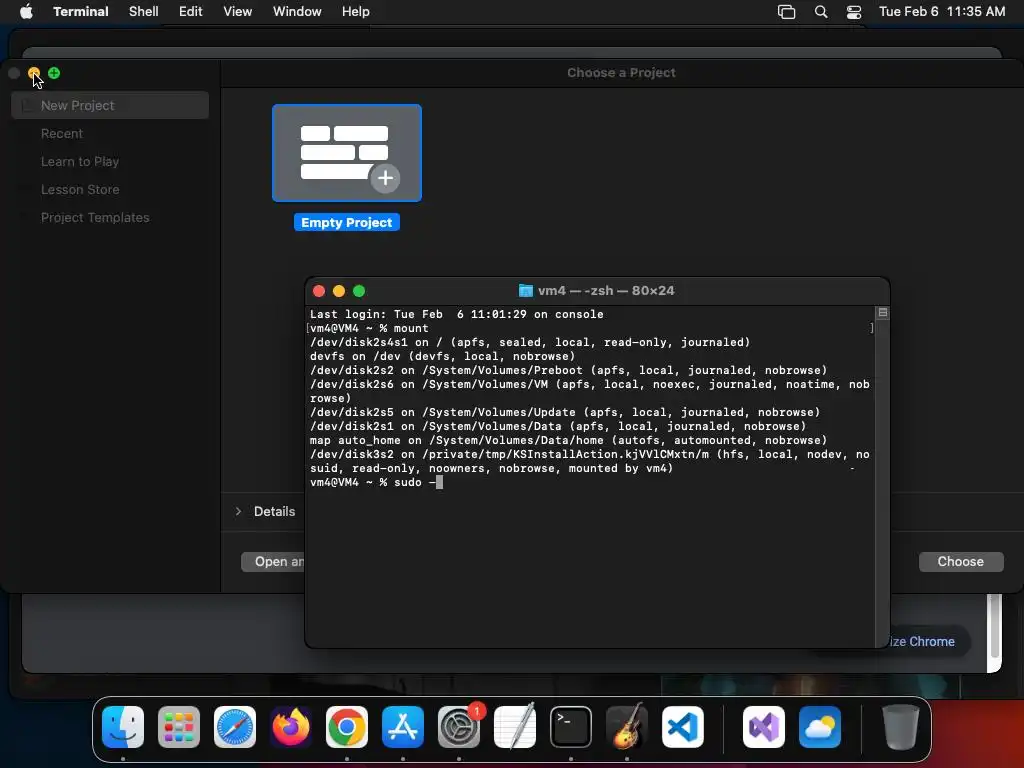This screenshot has width=1024, height=768.
Task: Open Launchpad from the Dock
Action: click(x=179, y=727)
